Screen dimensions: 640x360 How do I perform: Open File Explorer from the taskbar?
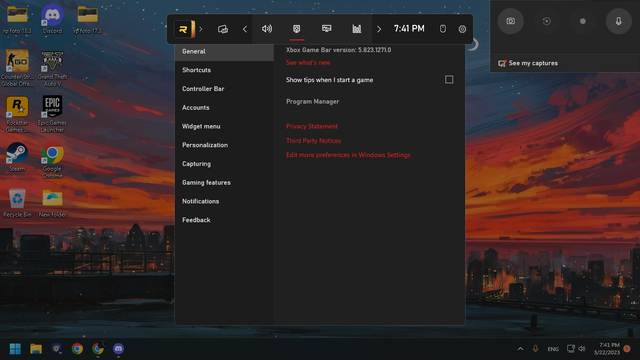click(x=36, y=349)
